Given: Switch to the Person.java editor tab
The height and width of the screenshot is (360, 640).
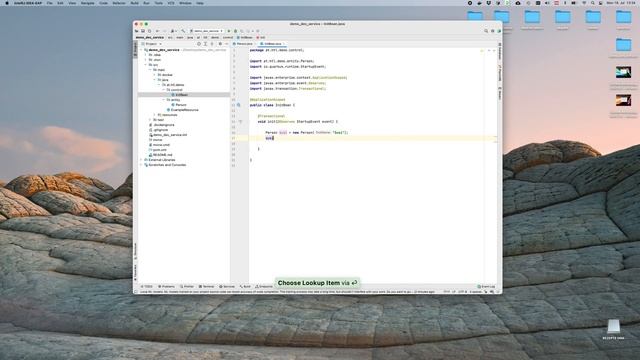Looking at the screenshot, I should pos(244,44).
